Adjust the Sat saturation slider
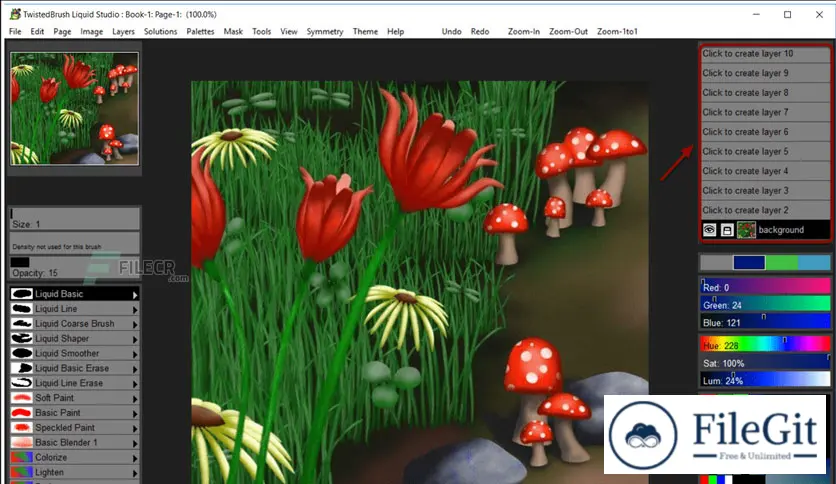Image resolution: width=836 pixels, height=484 pixels. tap(765, 362)
